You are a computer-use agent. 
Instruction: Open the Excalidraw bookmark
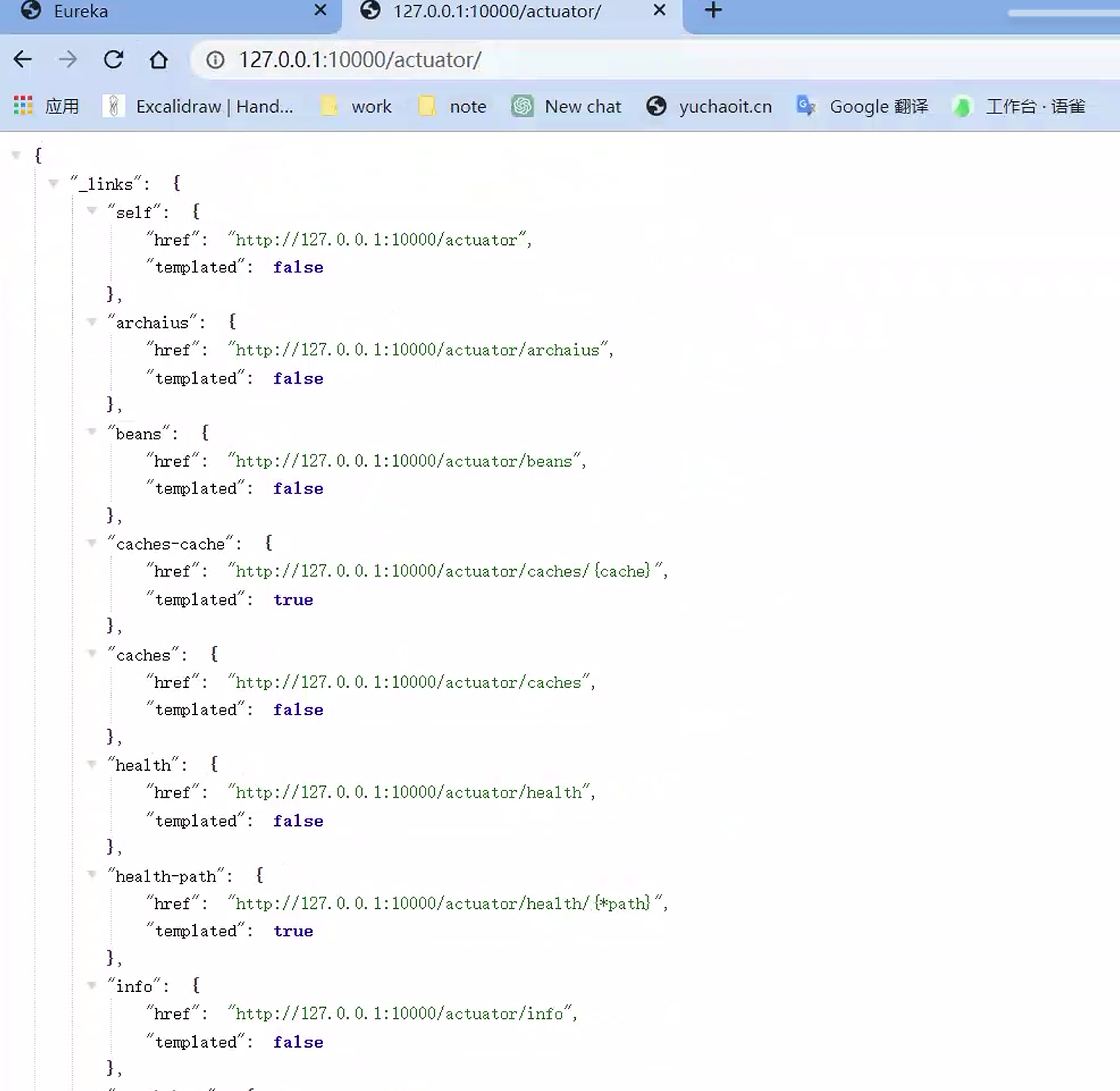[x=199, y=106]
